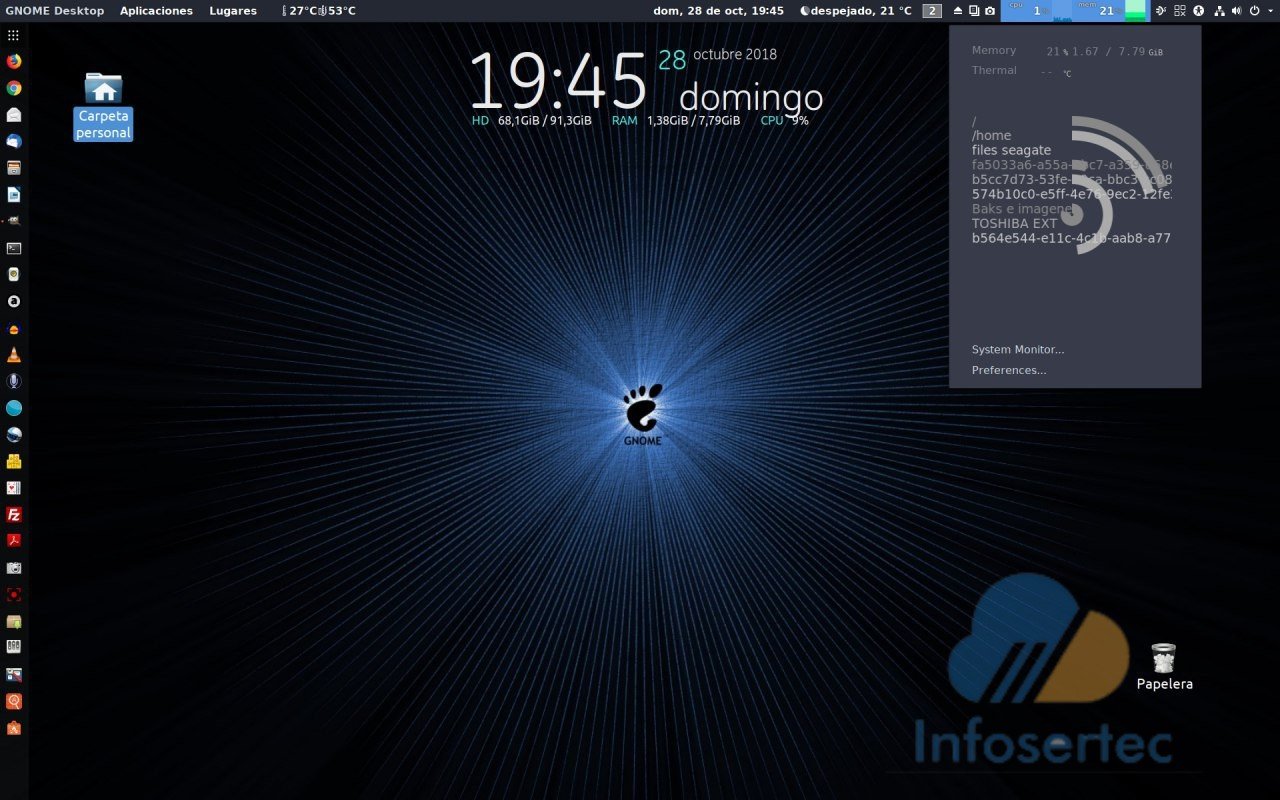Show the applications grid
Viewport: 1280px width, 800px height.
pyautogui.click(x=13, y=35)
